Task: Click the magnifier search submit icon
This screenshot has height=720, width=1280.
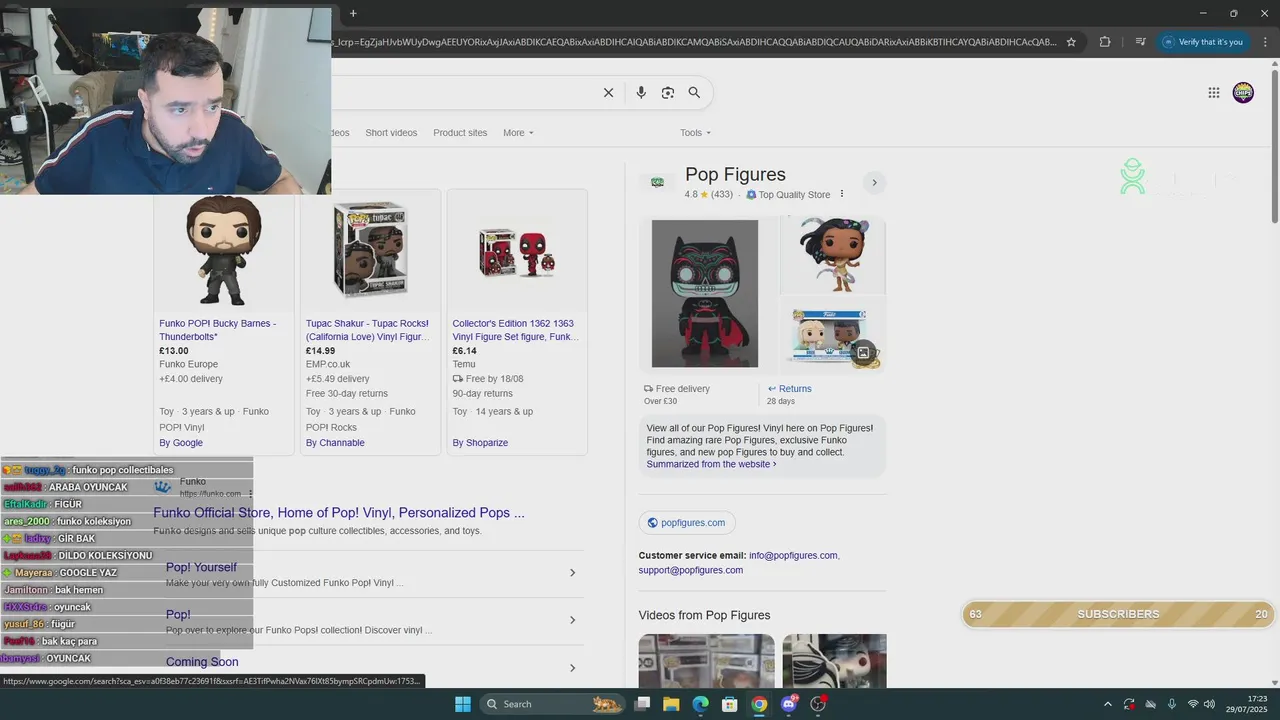Action: click(x=694, y=93)
